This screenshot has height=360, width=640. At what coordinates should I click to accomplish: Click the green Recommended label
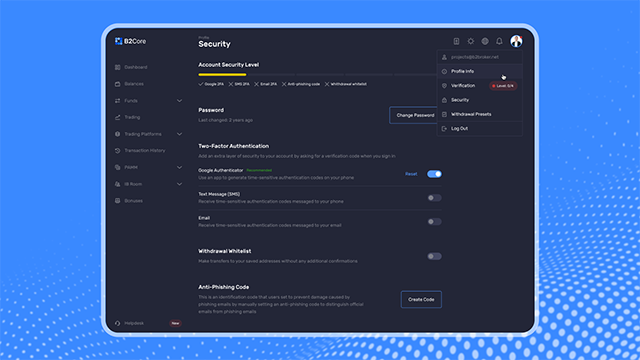(259, 170)
